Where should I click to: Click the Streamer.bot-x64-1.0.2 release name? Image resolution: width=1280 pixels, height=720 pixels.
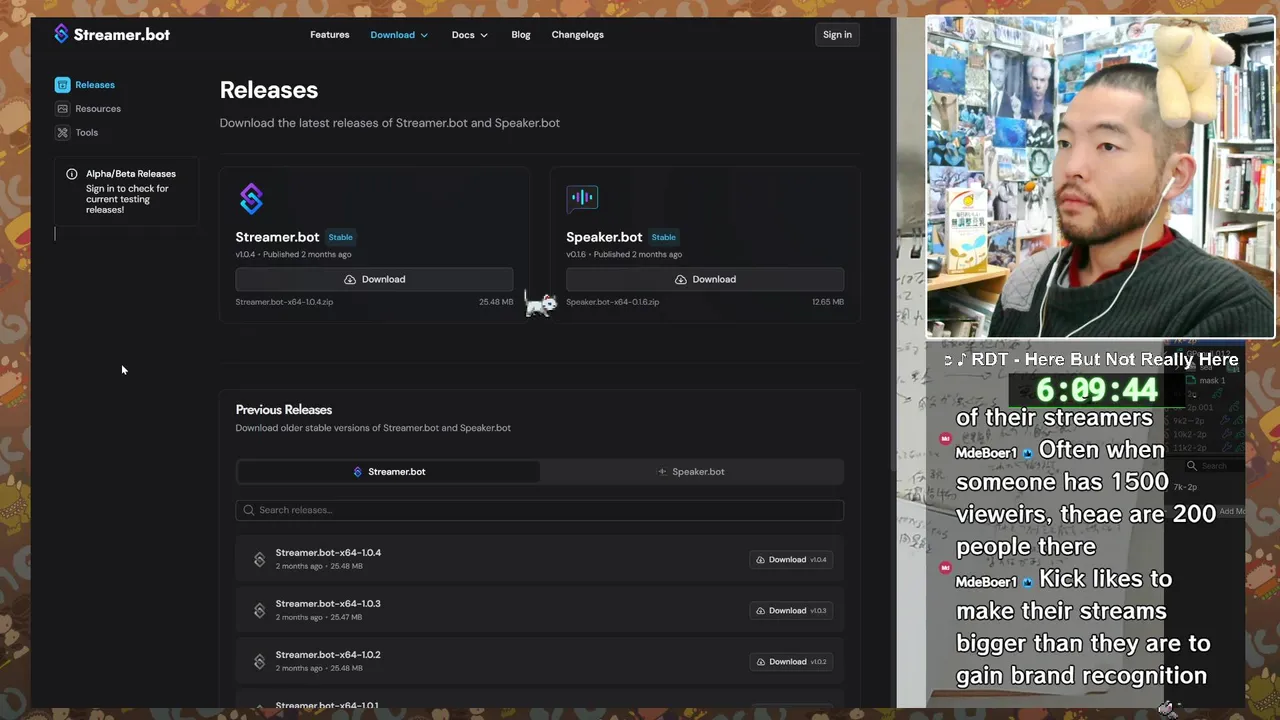pyautogui.click(x=328, y=655)
